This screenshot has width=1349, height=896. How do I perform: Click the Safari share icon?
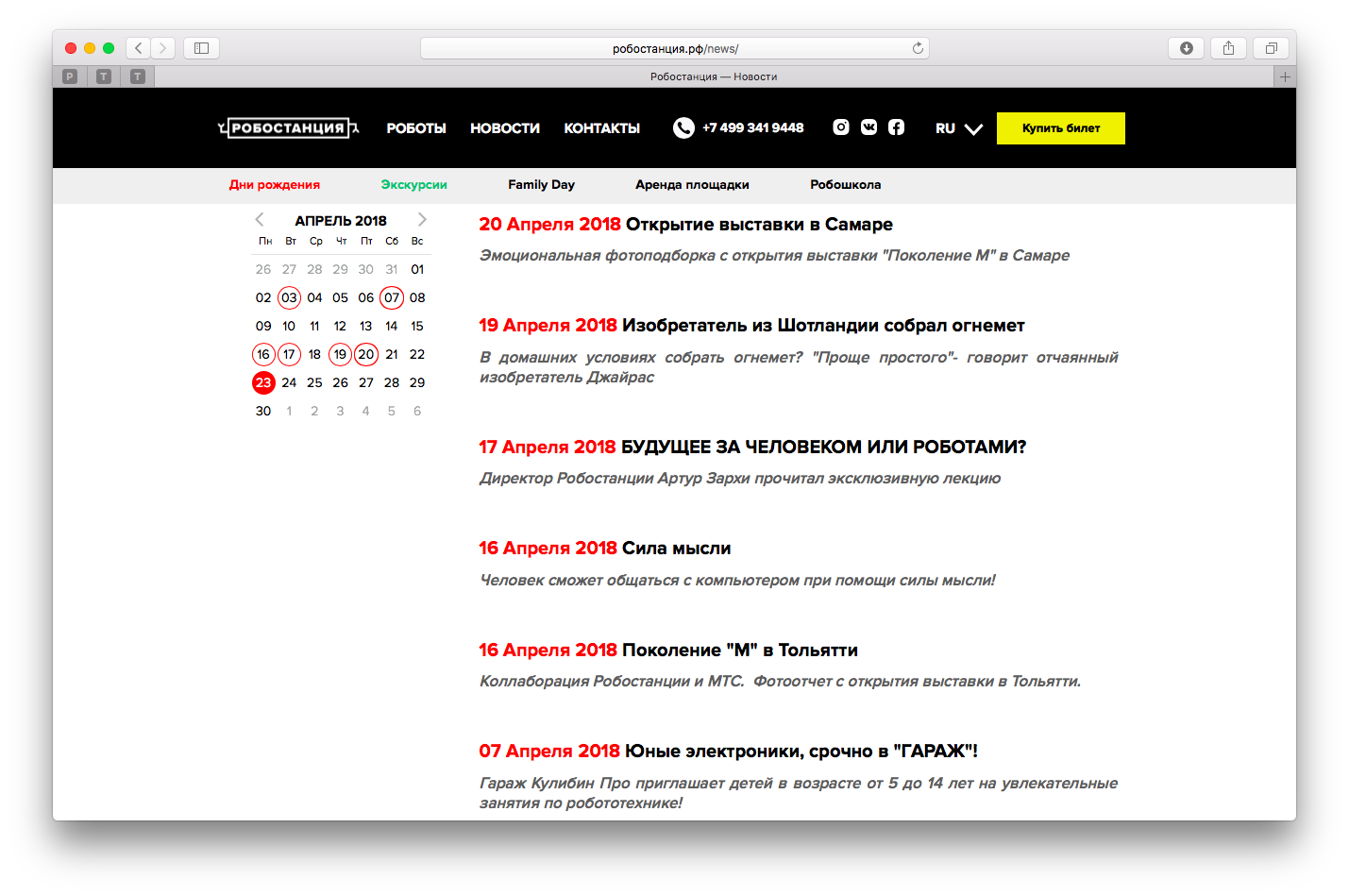pyautogui.click(x=1228, y=48)
